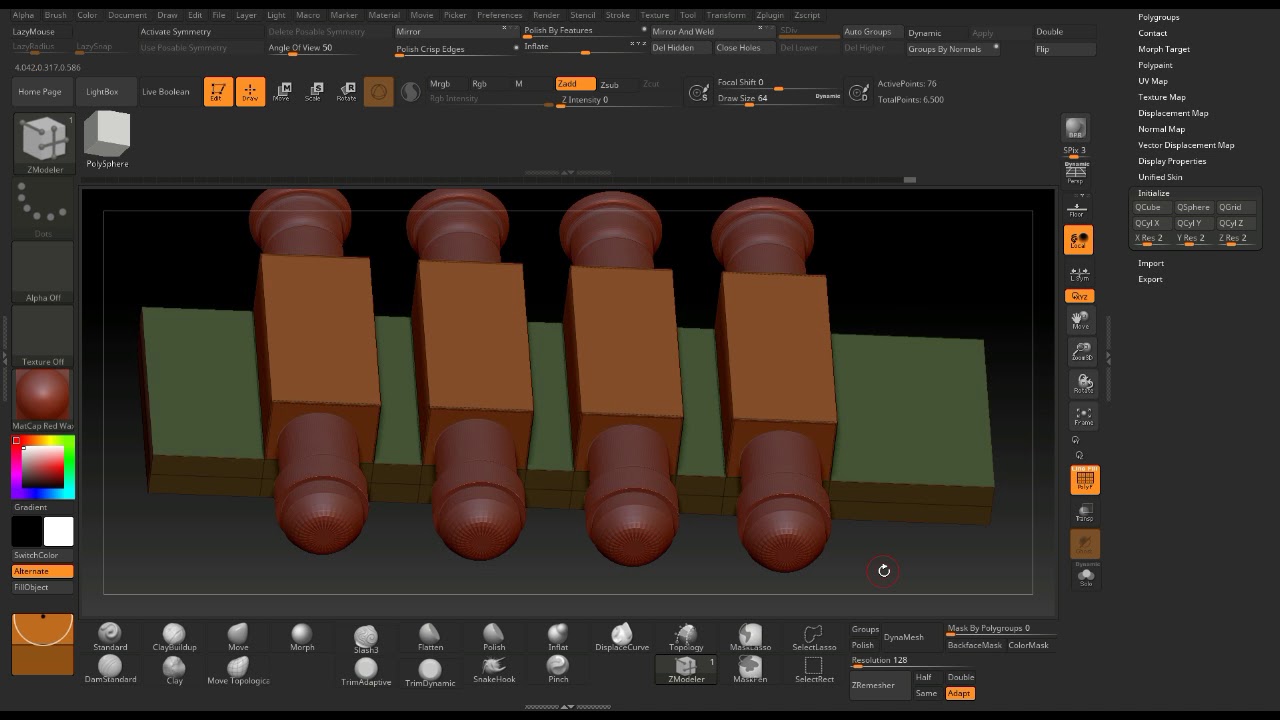Choose the MaskLasso brush
Image resolution: width=1280 pixels, height=720 pixels.
point(750,637)
